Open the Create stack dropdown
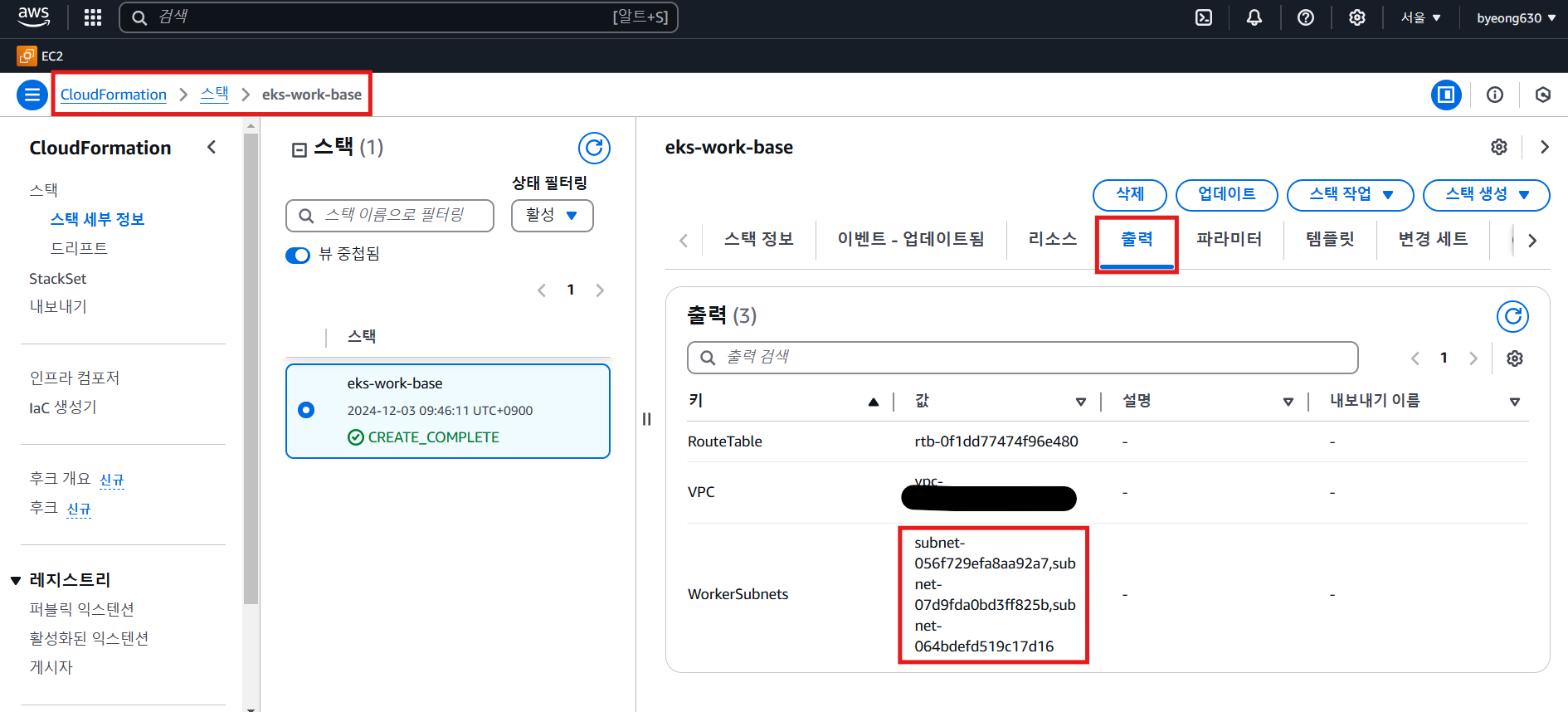The image size is (1568, 712). click(x=1486, y=195)
